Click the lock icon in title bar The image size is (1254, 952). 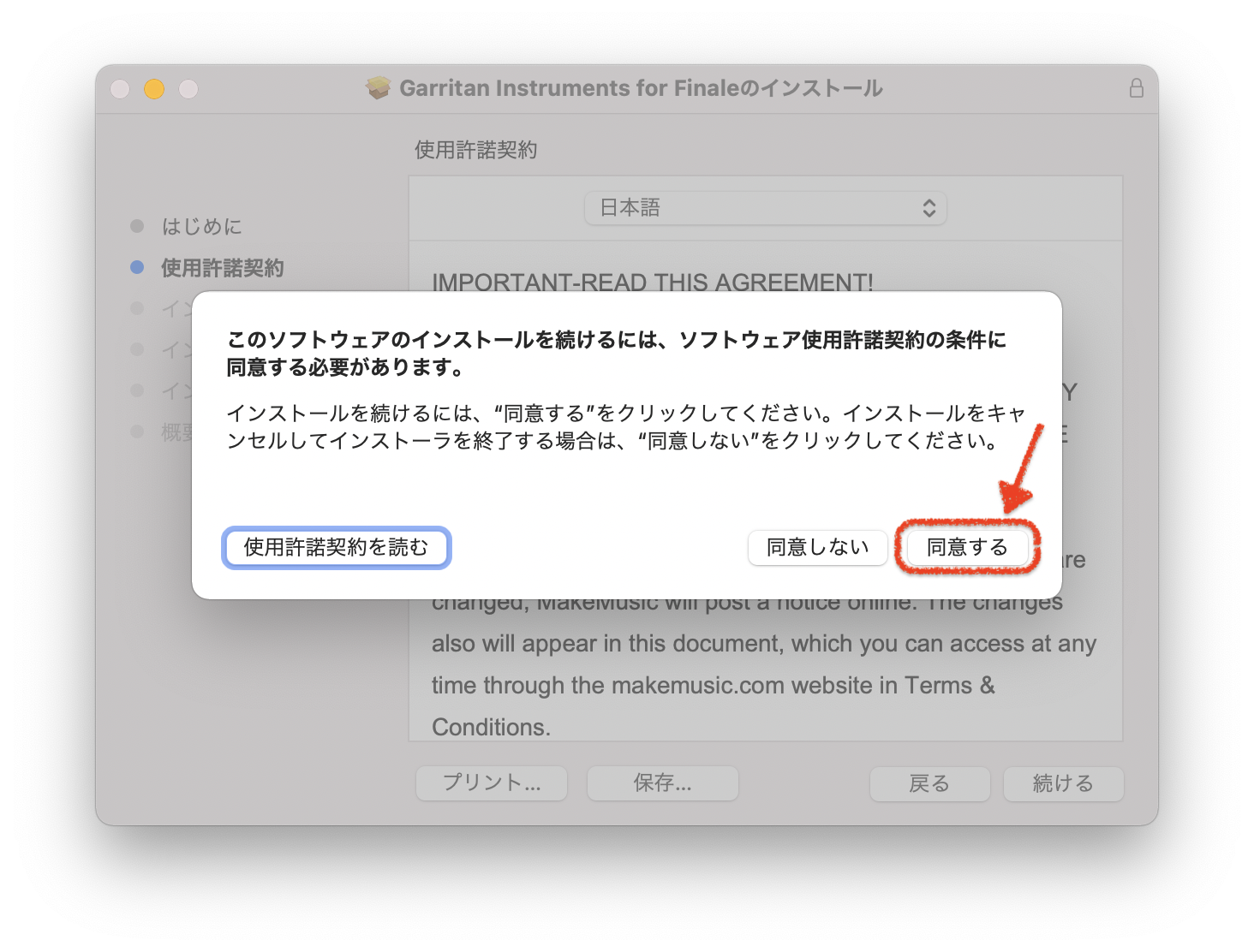pos(1136,88)
